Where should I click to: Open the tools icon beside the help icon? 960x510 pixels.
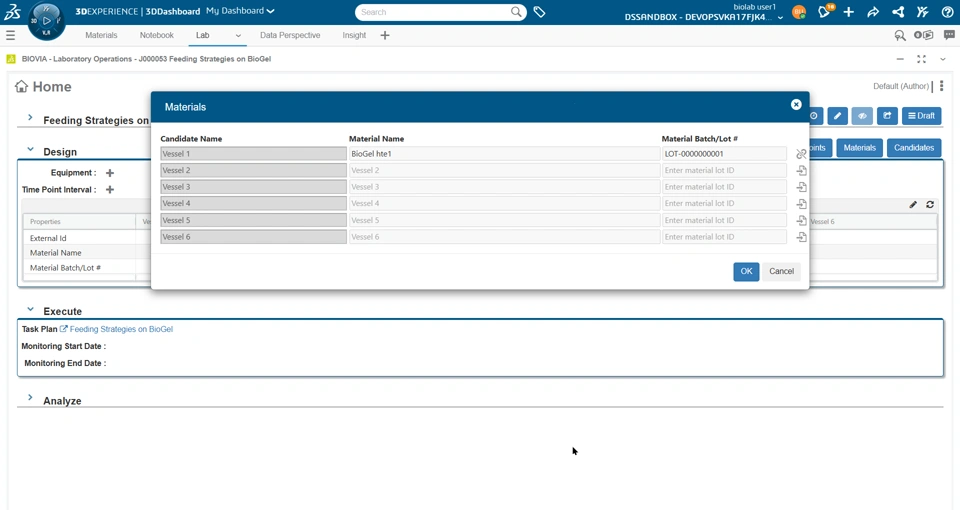(x=923, y=12)
